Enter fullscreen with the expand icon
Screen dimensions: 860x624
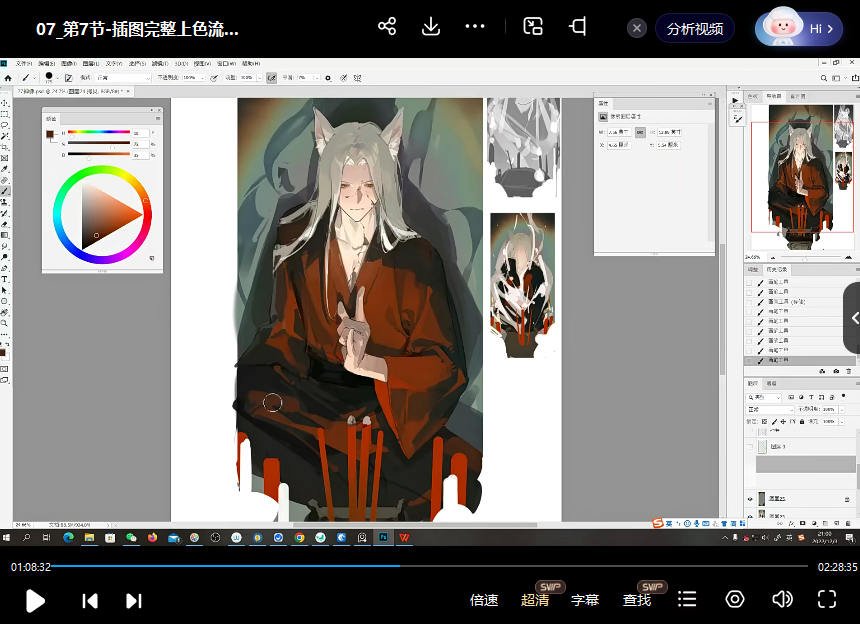tap(827, 600)
